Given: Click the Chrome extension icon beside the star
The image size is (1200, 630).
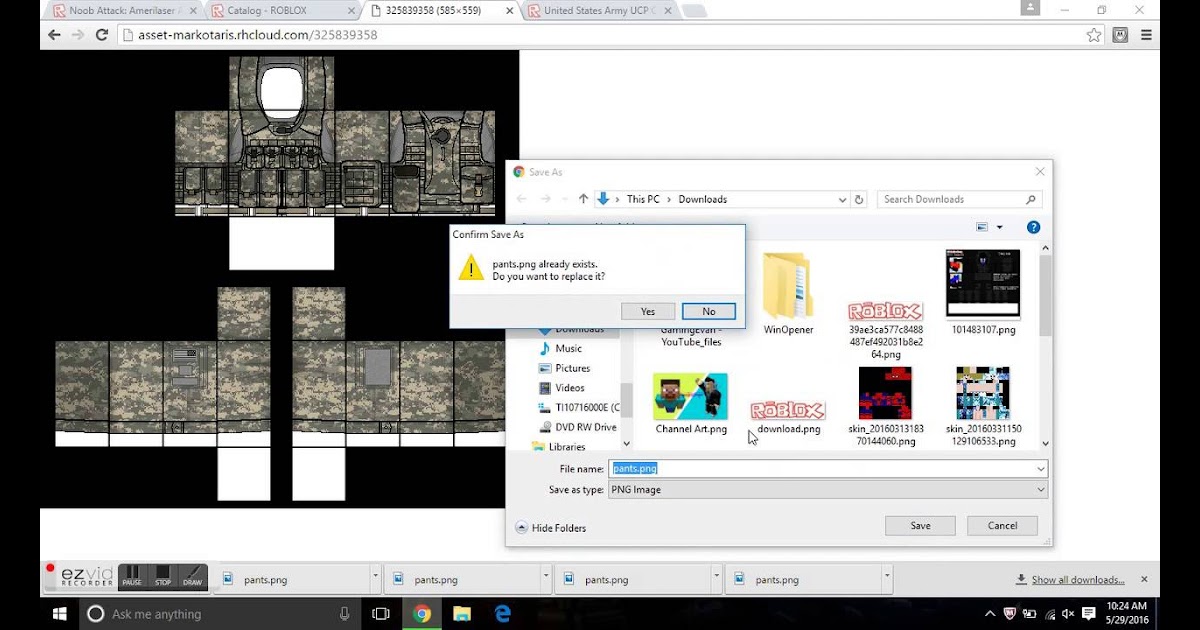Looking at the screenshot, I should click(x=1121, y=35).
